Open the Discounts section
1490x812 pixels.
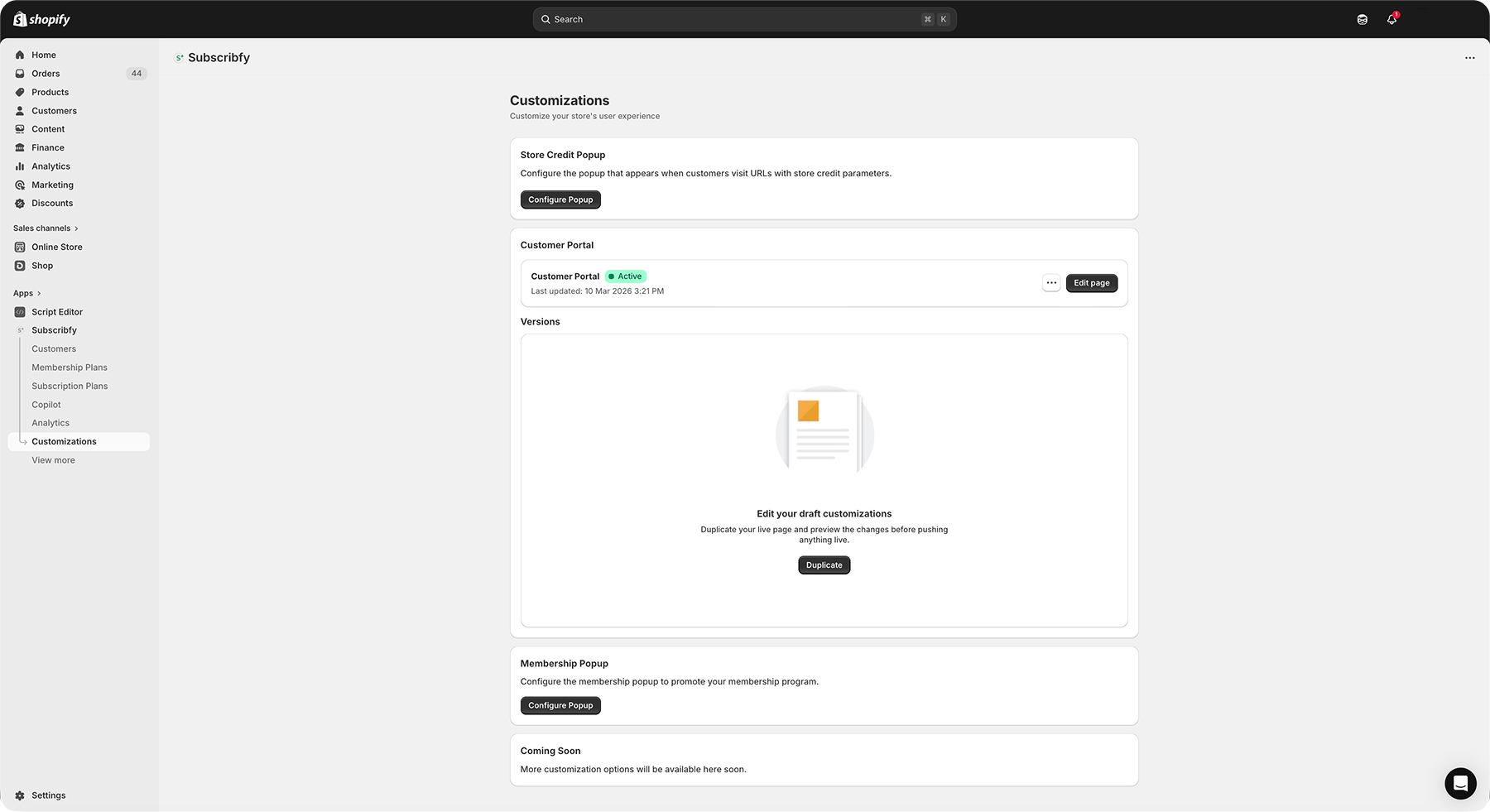(x=51, y=203)
